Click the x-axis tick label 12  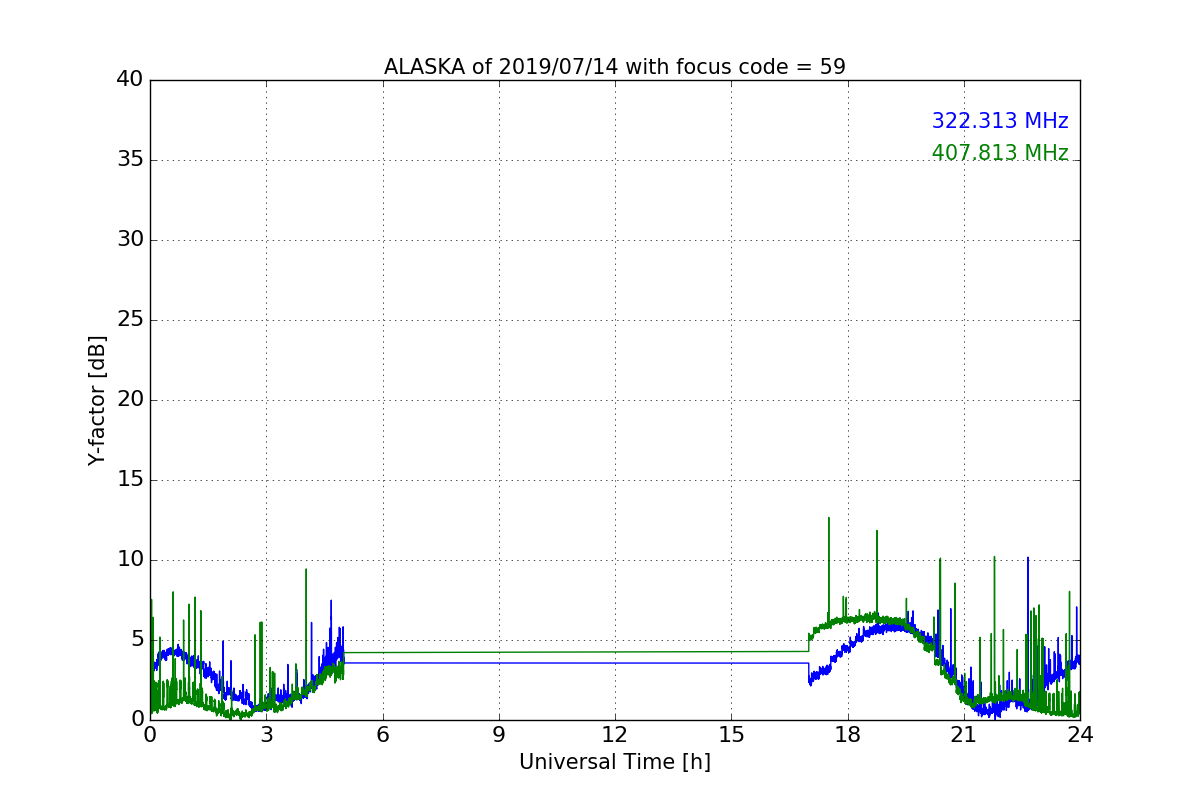tap(615, 735)
